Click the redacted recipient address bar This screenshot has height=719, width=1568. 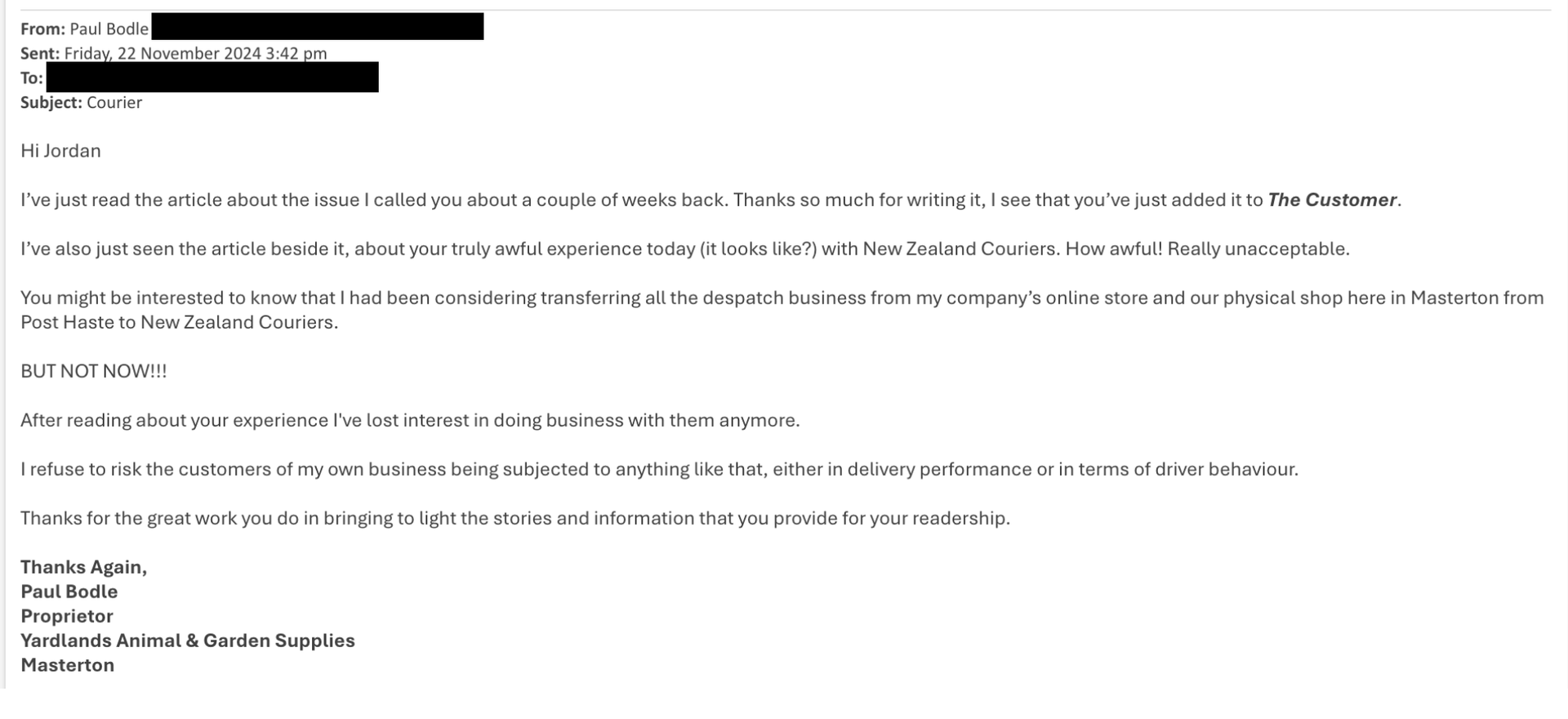point(212,77)
